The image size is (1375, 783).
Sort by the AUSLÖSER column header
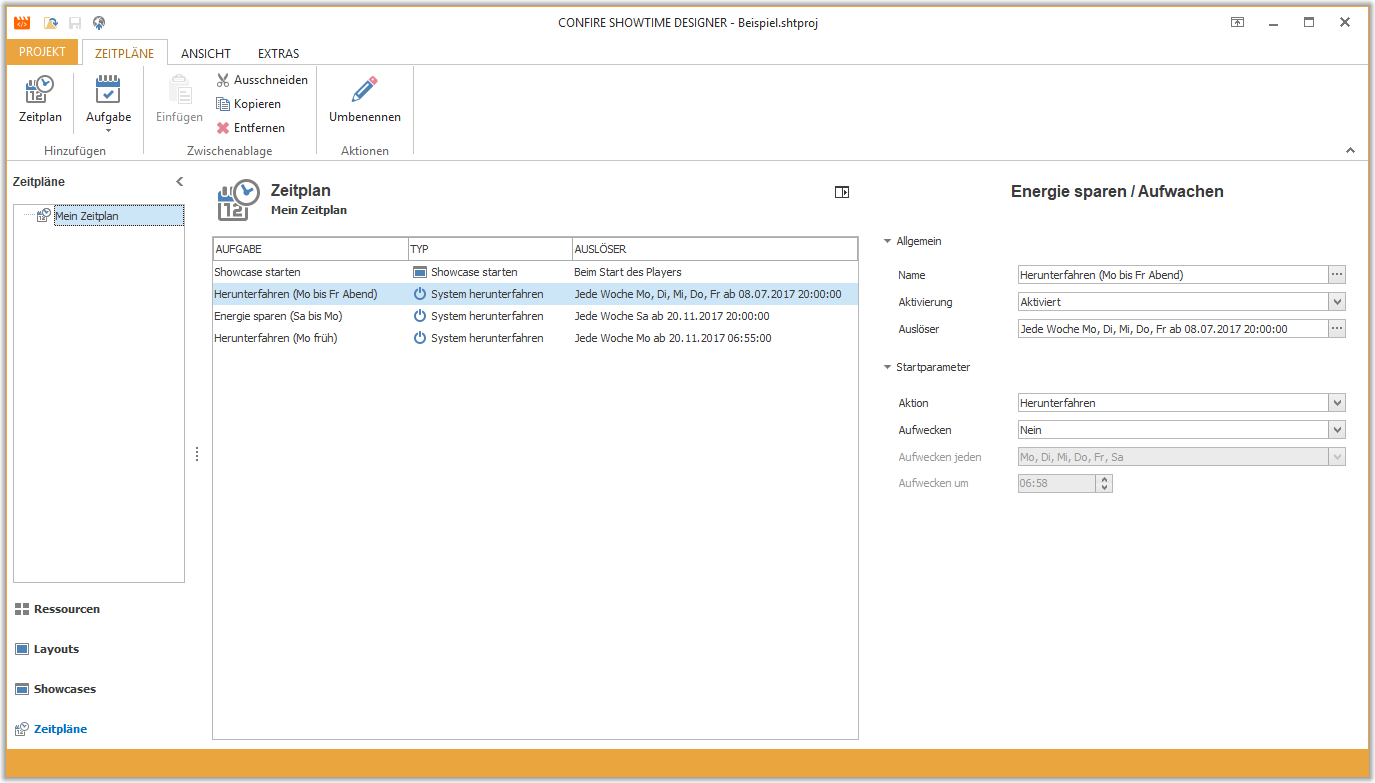[x=714, y=249]
